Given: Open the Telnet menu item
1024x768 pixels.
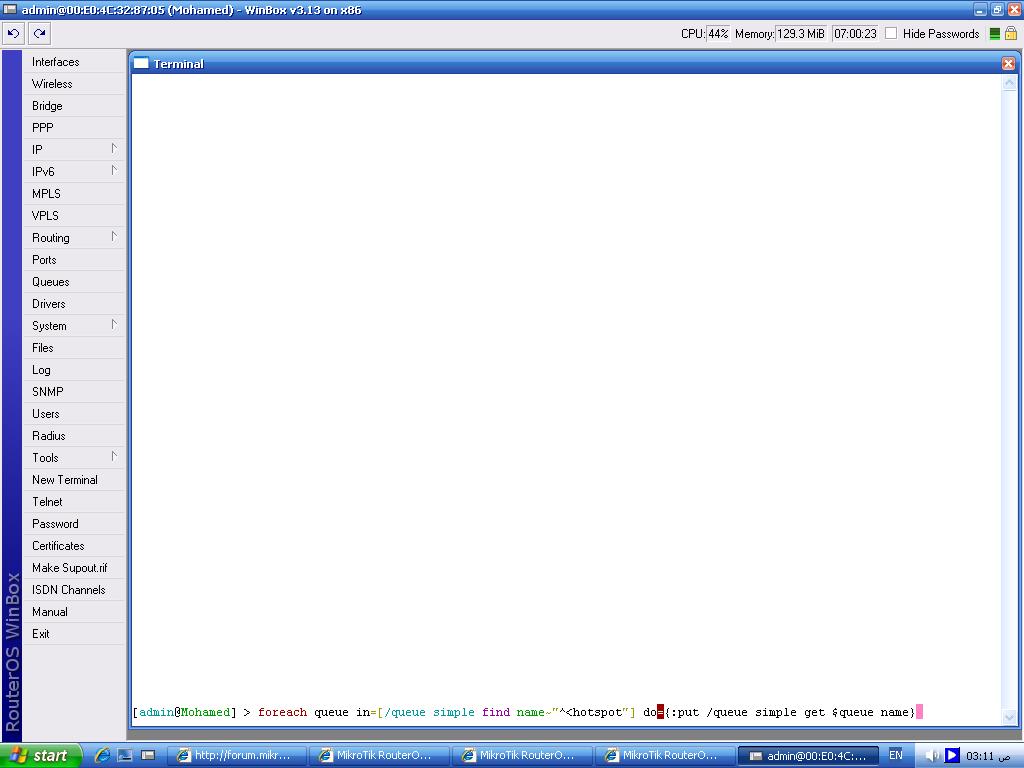Looking at the screenshot, I should coord(74,502).
